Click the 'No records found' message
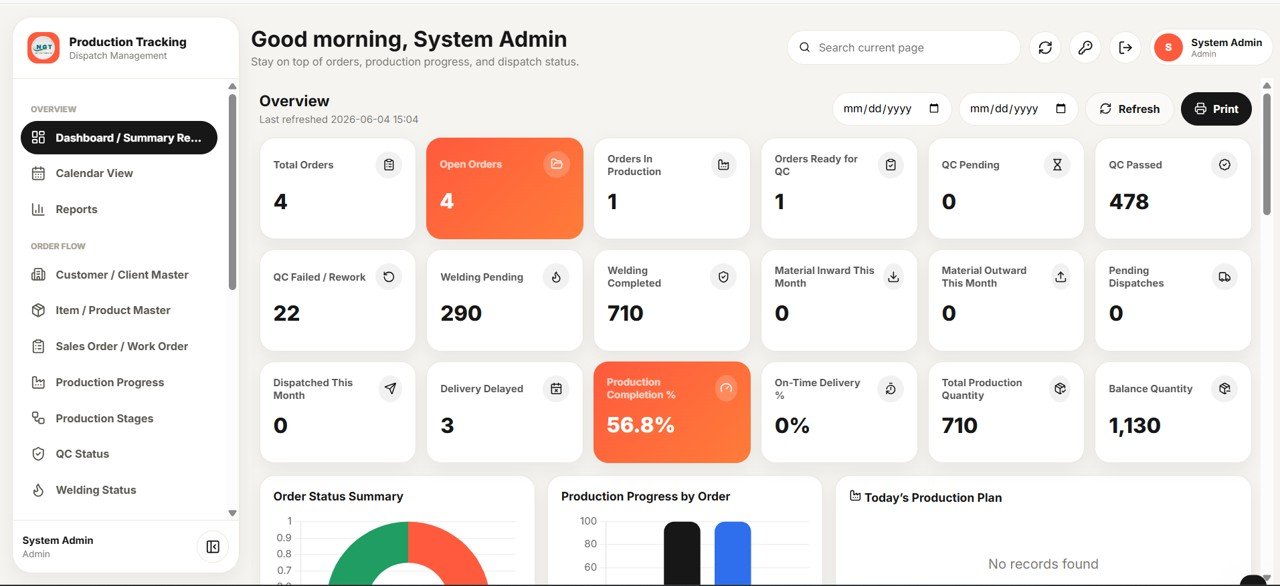1280x586 pixels. coord(1043,564)
